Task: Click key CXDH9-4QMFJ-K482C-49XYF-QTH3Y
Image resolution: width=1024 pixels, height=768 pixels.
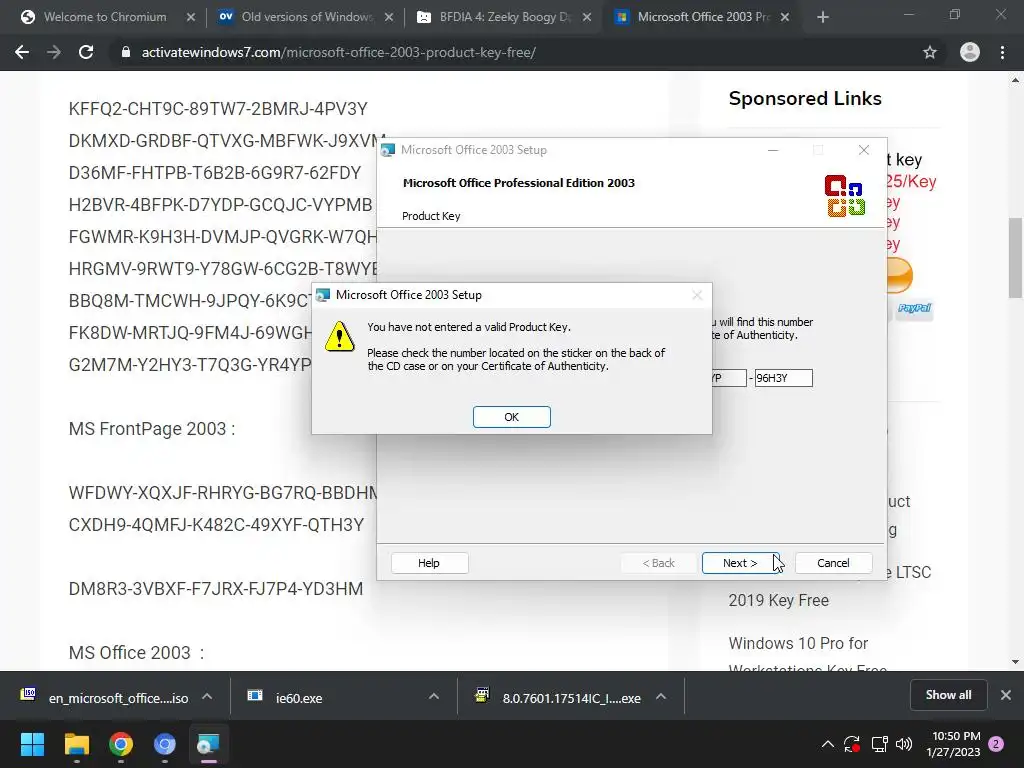Action: click(x=216, y=524)
